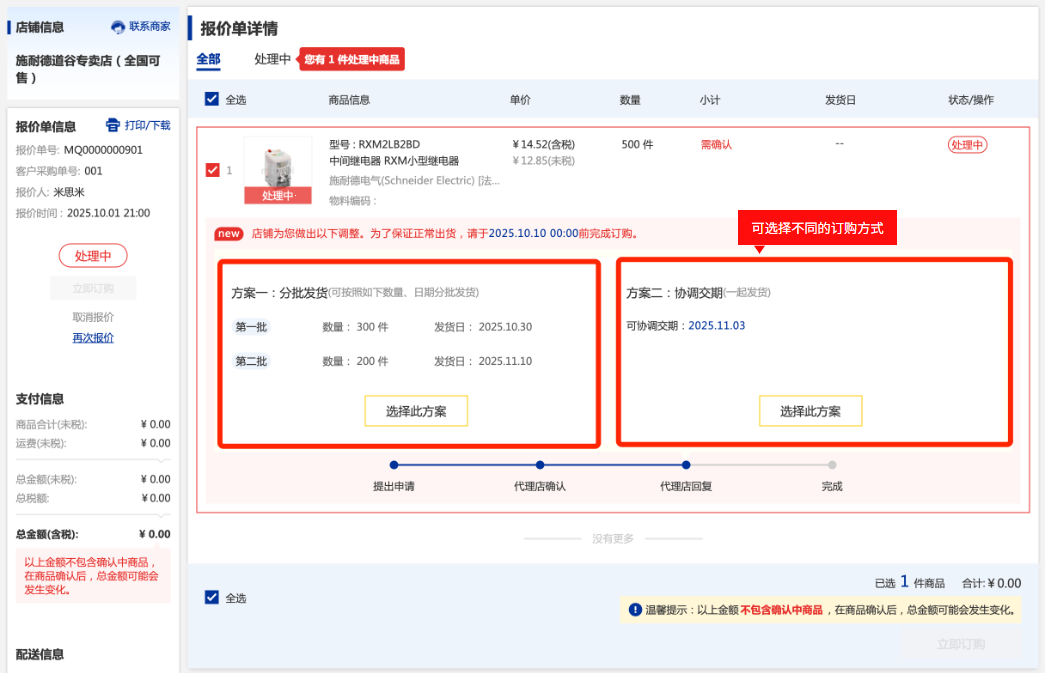
Task: Switch to the 全部 tab
Action: 208,59
